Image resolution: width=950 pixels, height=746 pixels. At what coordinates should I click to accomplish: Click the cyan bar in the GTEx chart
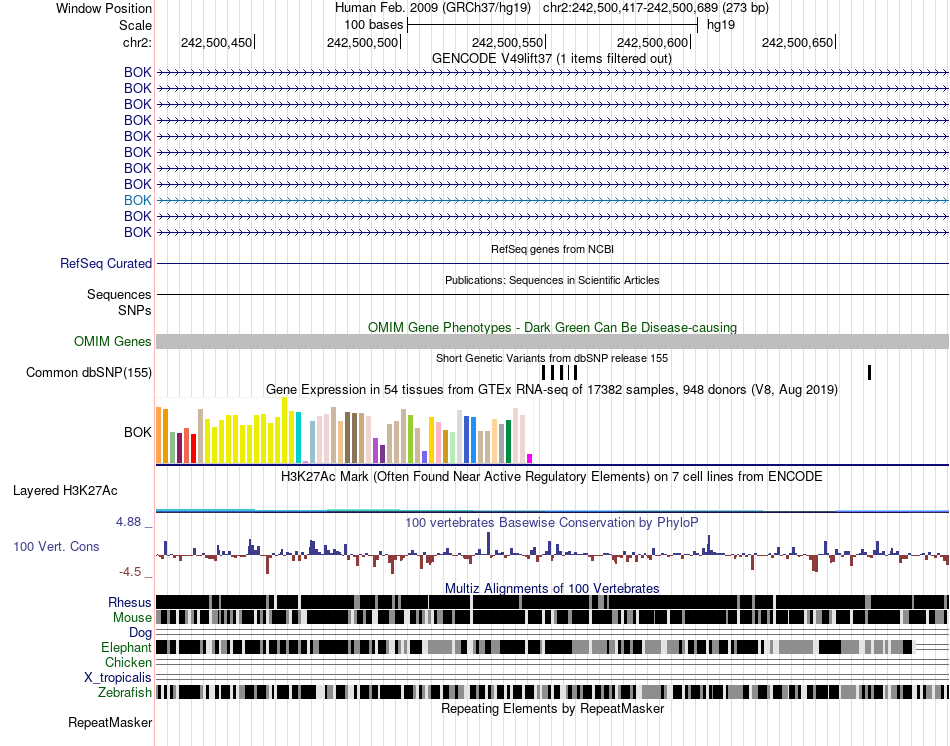click(298, 438)
